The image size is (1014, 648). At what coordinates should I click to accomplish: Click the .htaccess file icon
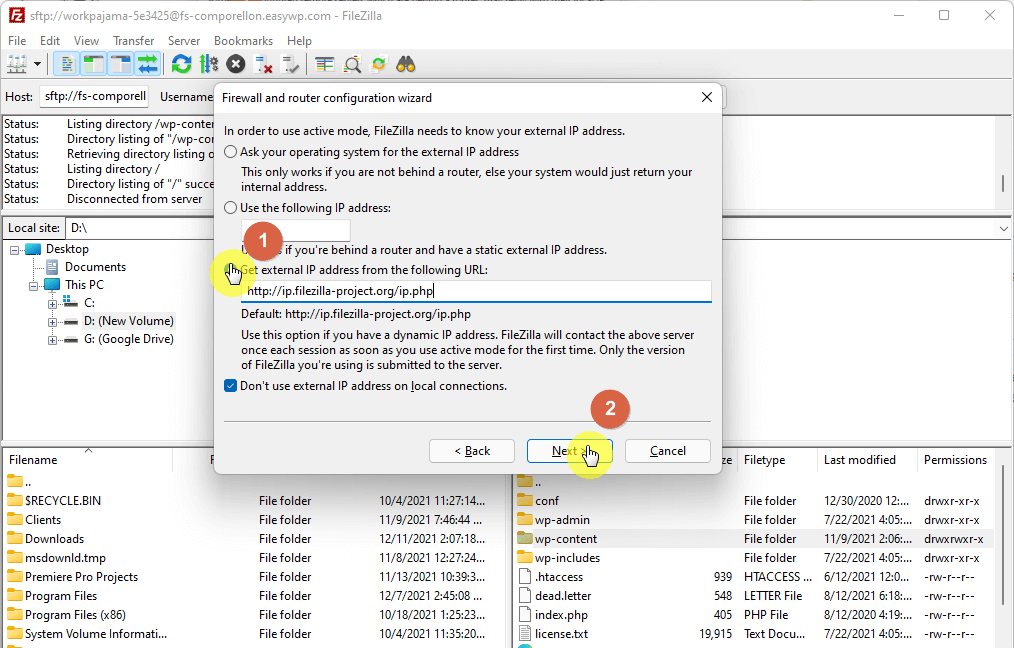click(525, 576)
